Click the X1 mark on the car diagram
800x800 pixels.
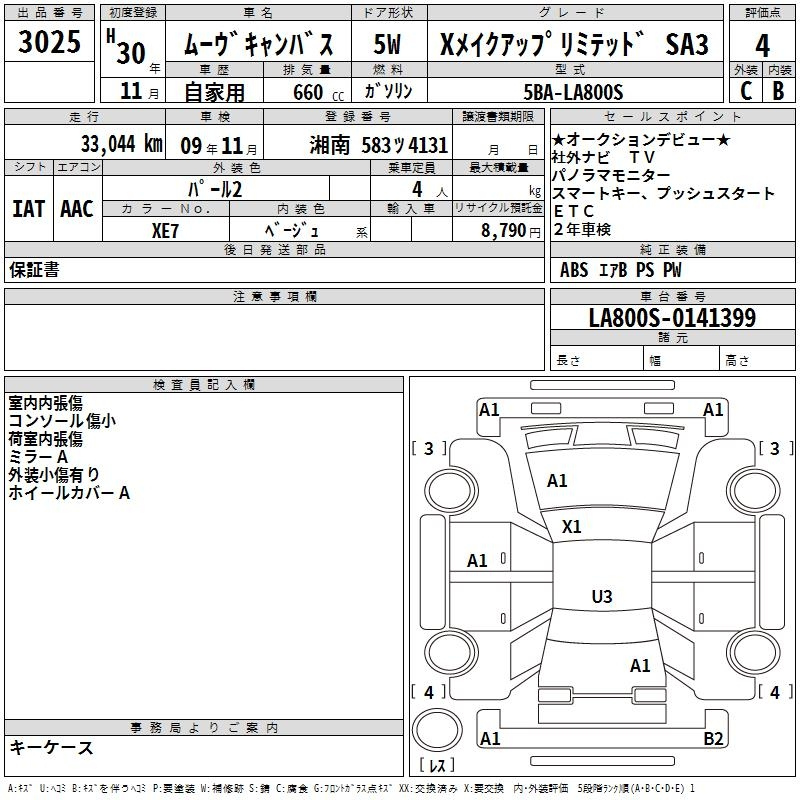click(x=572, y=526)
